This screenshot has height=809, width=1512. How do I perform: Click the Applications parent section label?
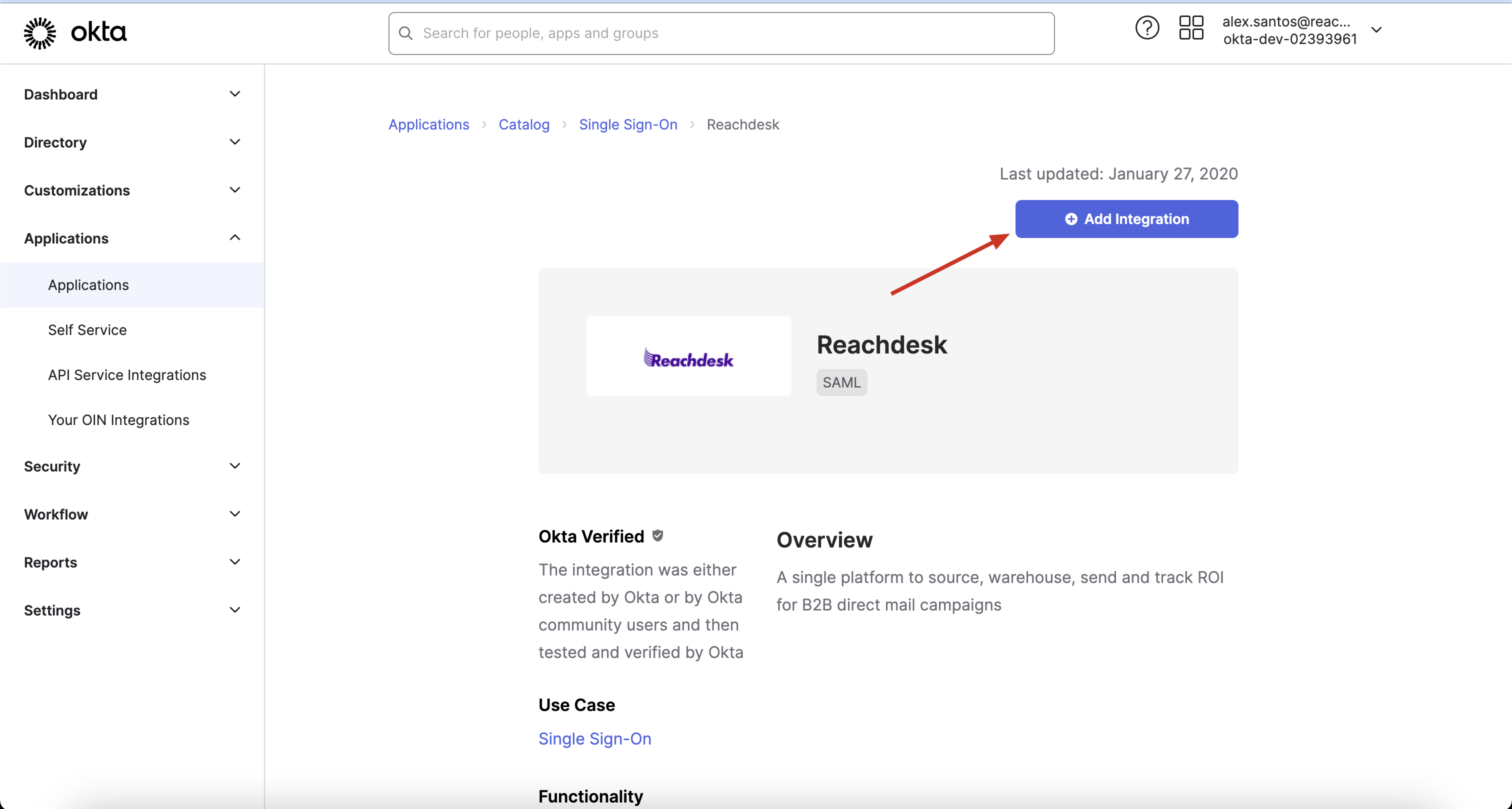(x=66, y=238)
